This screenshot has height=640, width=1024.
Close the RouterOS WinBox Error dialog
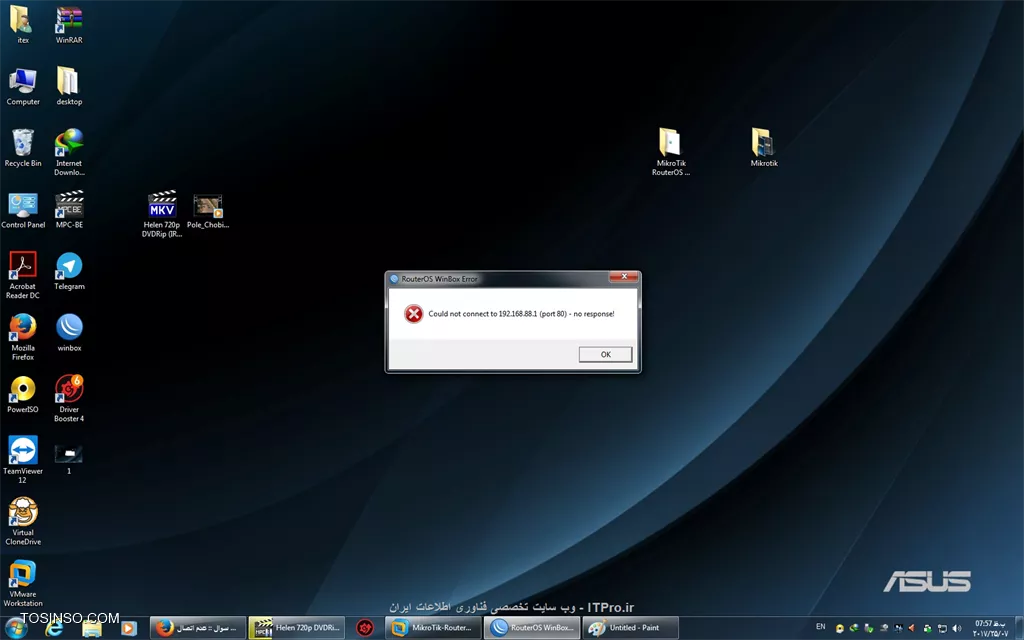coord(626,279)
